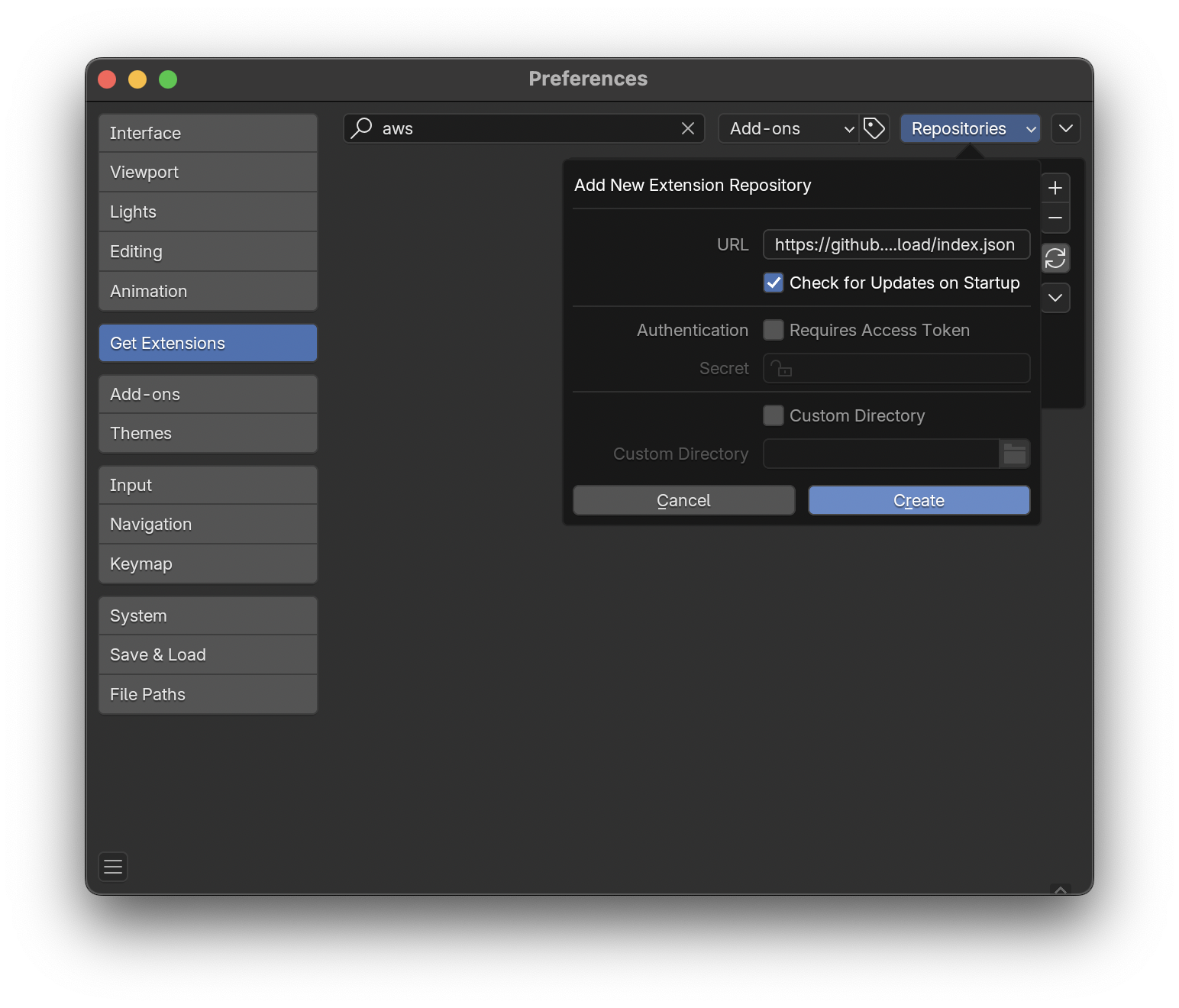1179x1008 pixels.
Task: Clear the aws search with the X icon
Action: (x=686, y=128)
